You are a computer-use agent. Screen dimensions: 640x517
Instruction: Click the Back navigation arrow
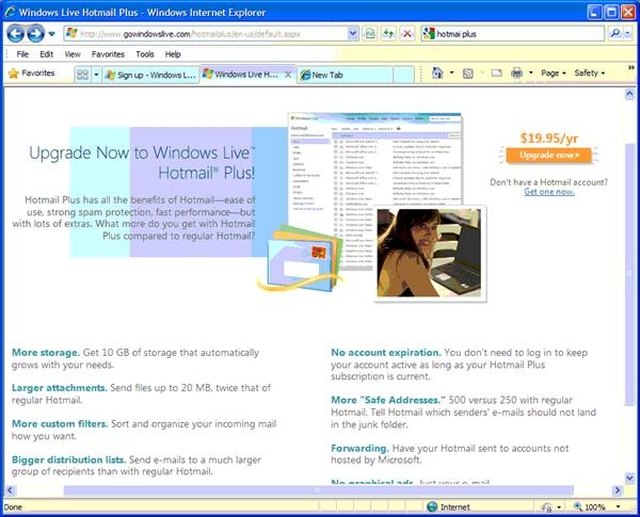coord(16,33)
